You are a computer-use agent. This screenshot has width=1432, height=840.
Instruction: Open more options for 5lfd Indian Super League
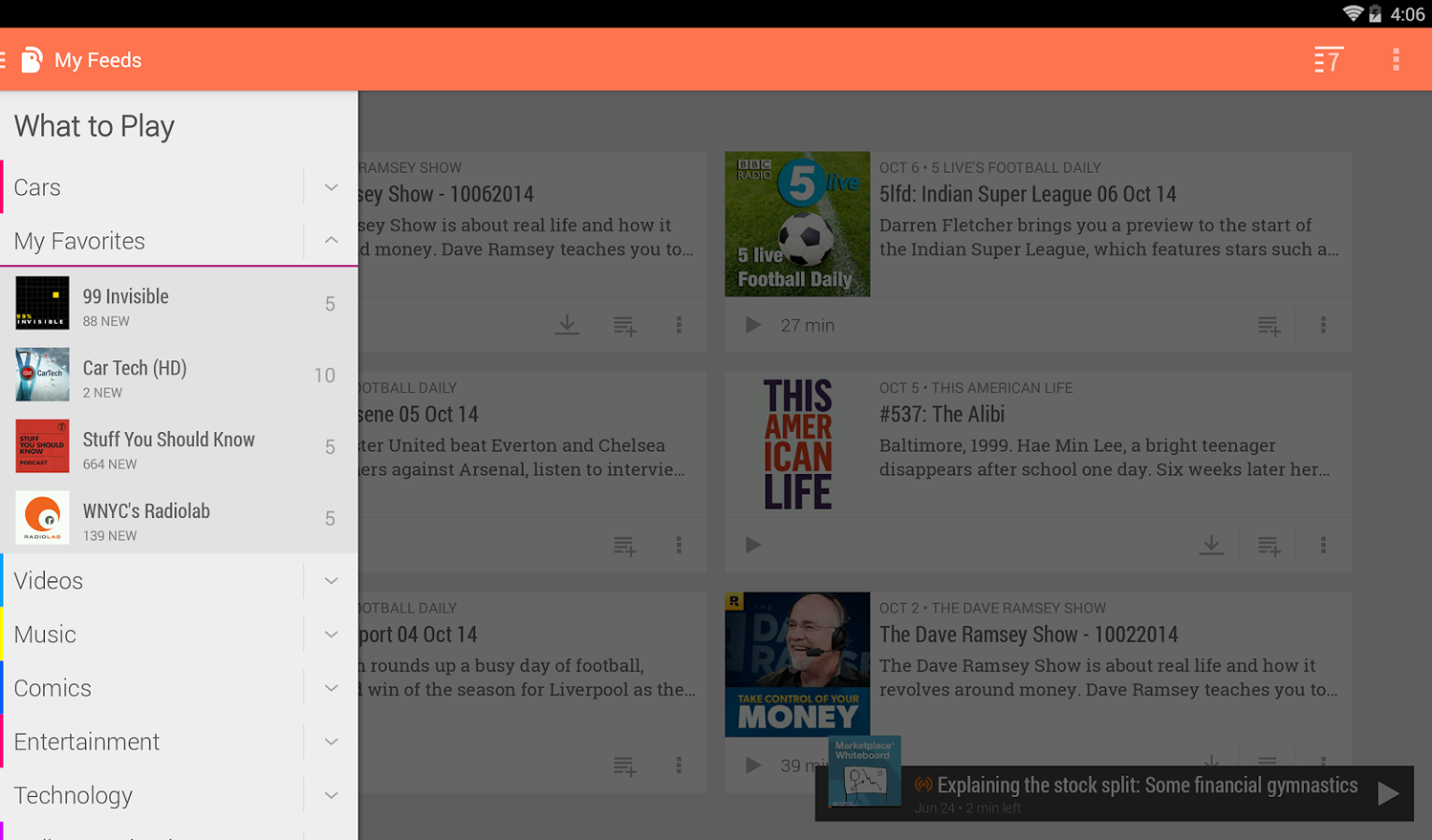point(1323,326)
